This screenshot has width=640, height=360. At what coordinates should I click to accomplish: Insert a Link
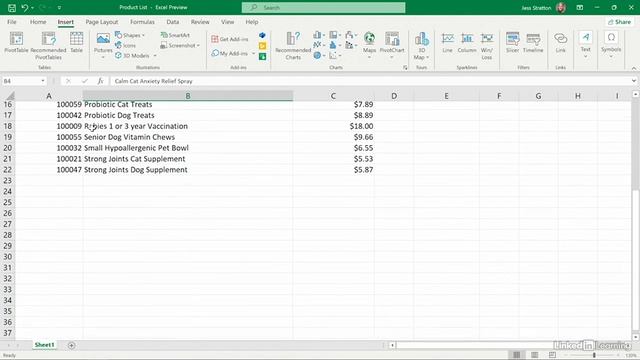click(x=560, y=43)
